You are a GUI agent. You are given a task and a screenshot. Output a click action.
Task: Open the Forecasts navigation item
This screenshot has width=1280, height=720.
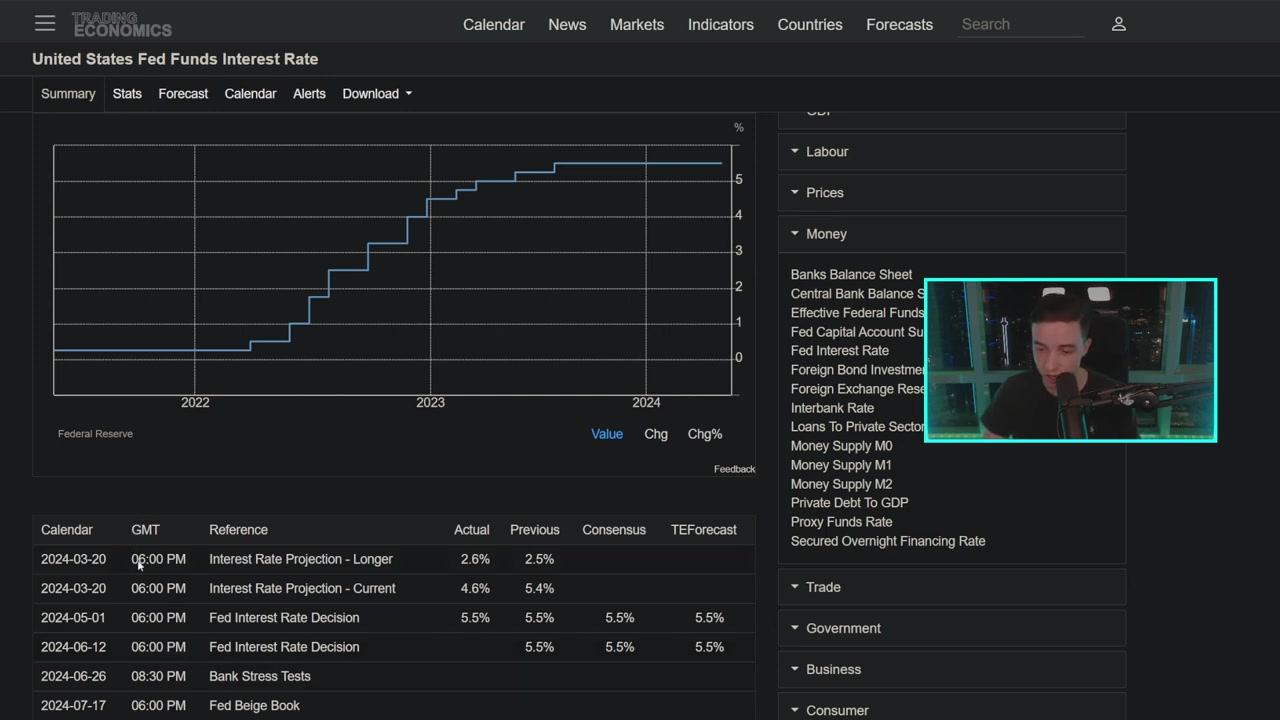tap(899, 24)
